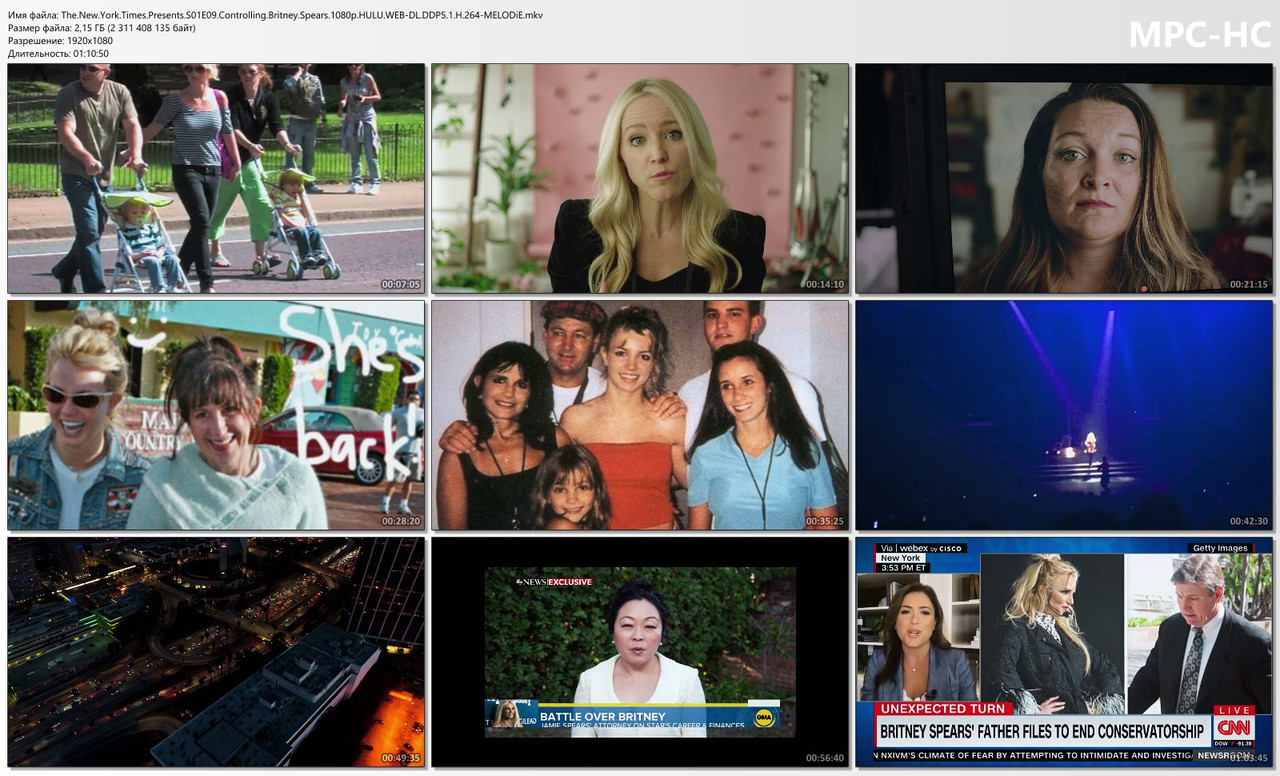The height and width of the screenshot is (776, 1280).
Task: Click the "Via webex by cisco" label
Action: click(x=920, y=548)
